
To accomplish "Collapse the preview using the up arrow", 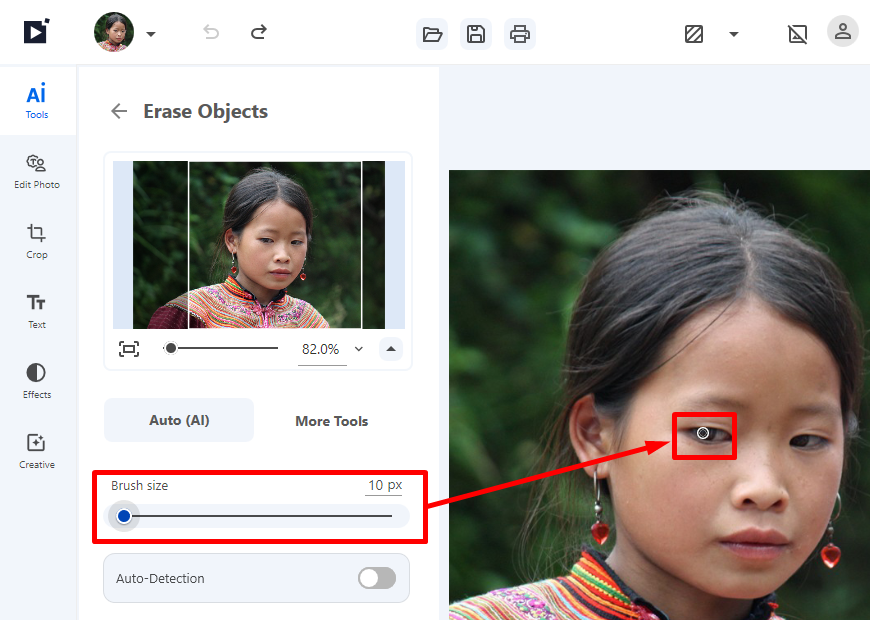I will [390, 348].
